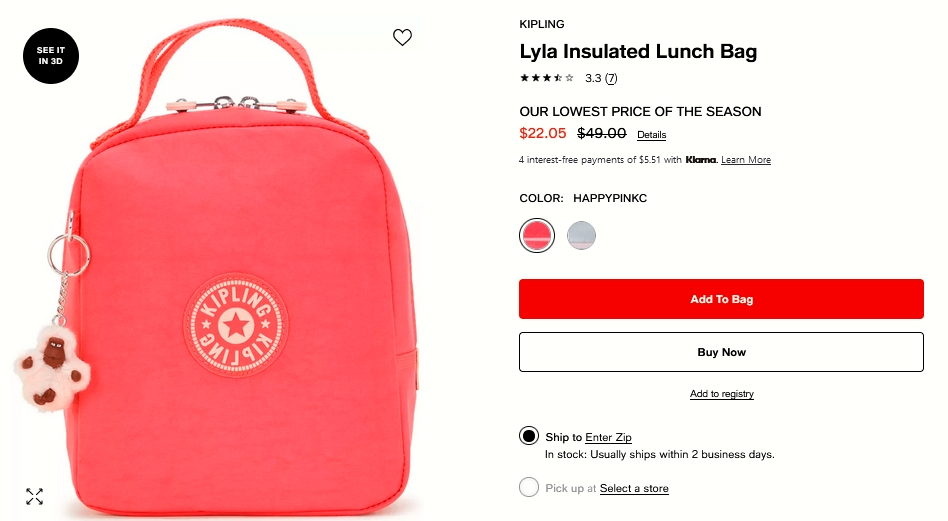
Task: Click the Add To Bag button
Action: click(721, 299)
